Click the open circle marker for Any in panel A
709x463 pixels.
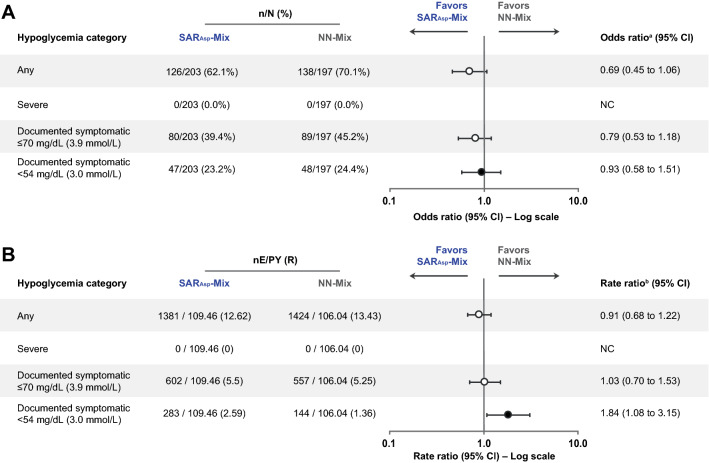(469, 71)
